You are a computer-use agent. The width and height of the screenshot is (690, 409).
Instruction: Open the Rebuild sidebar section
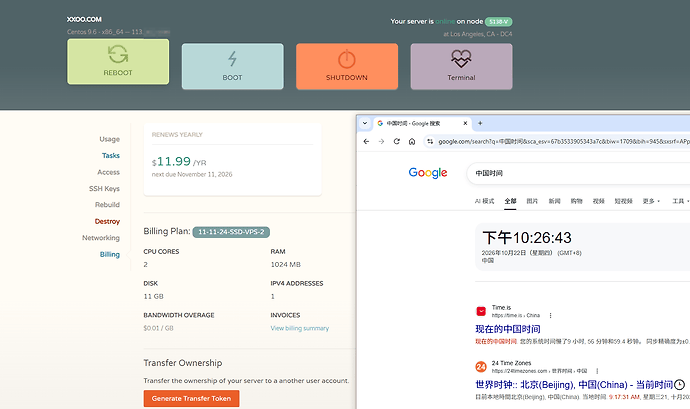point(107,205)
